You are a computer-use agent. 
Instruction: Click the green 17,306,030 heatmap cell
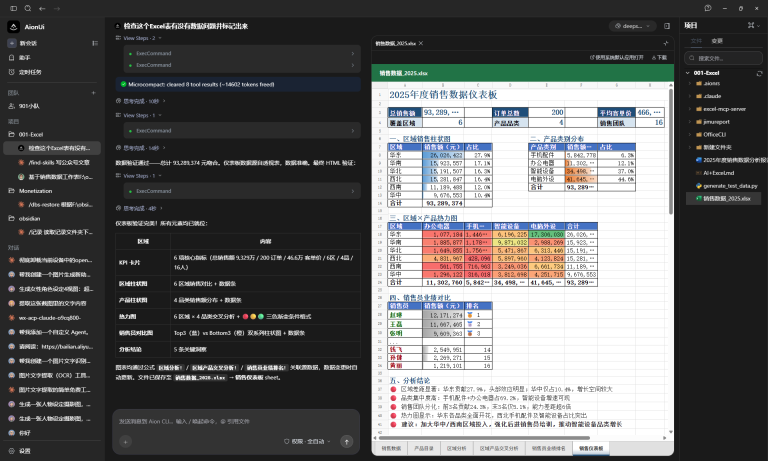pos(547,235)
